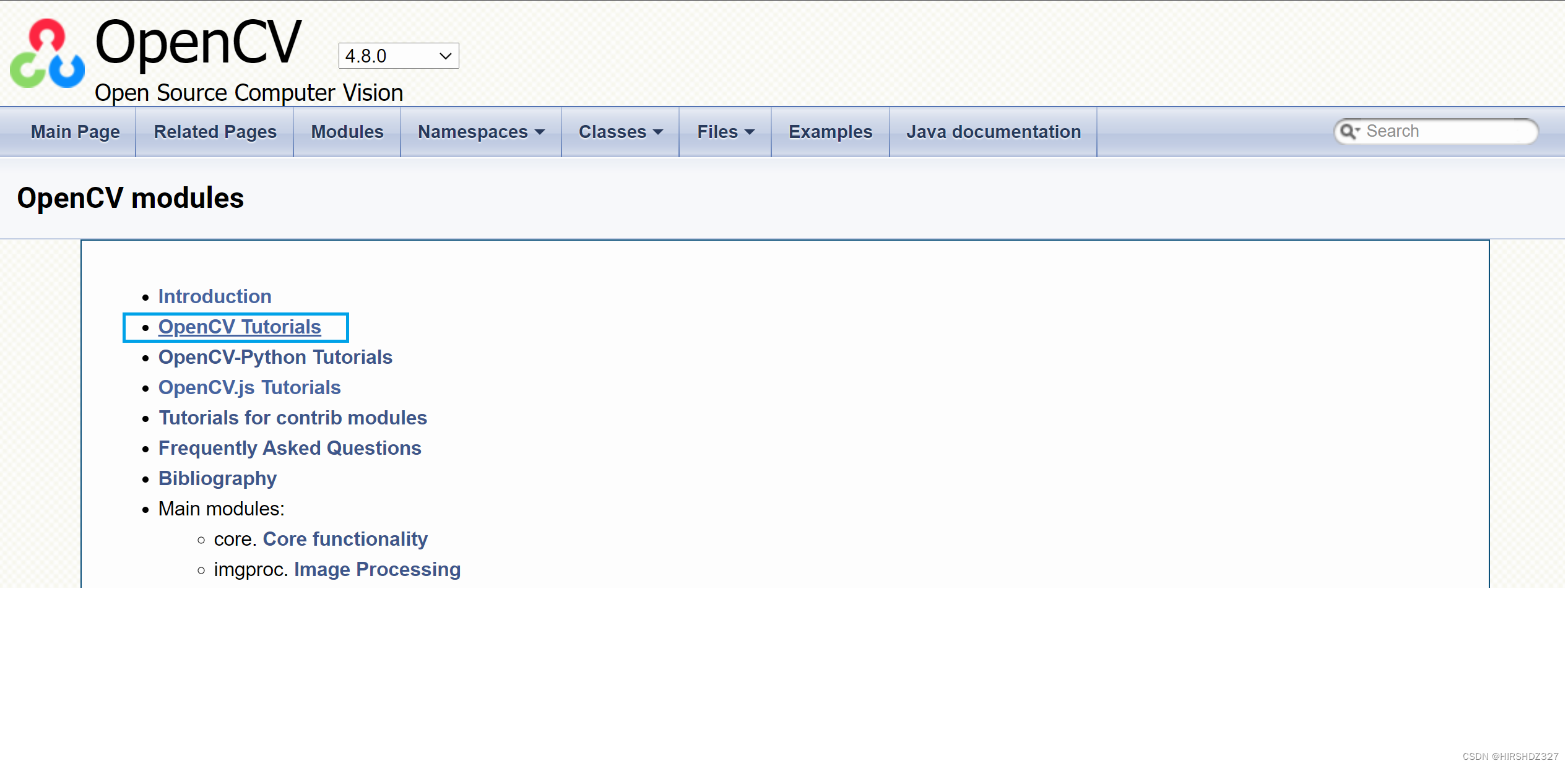Viewport: 1568px width, 766px height.
Task: Expand the Classes dropdown menu
Action: [620, 132]
